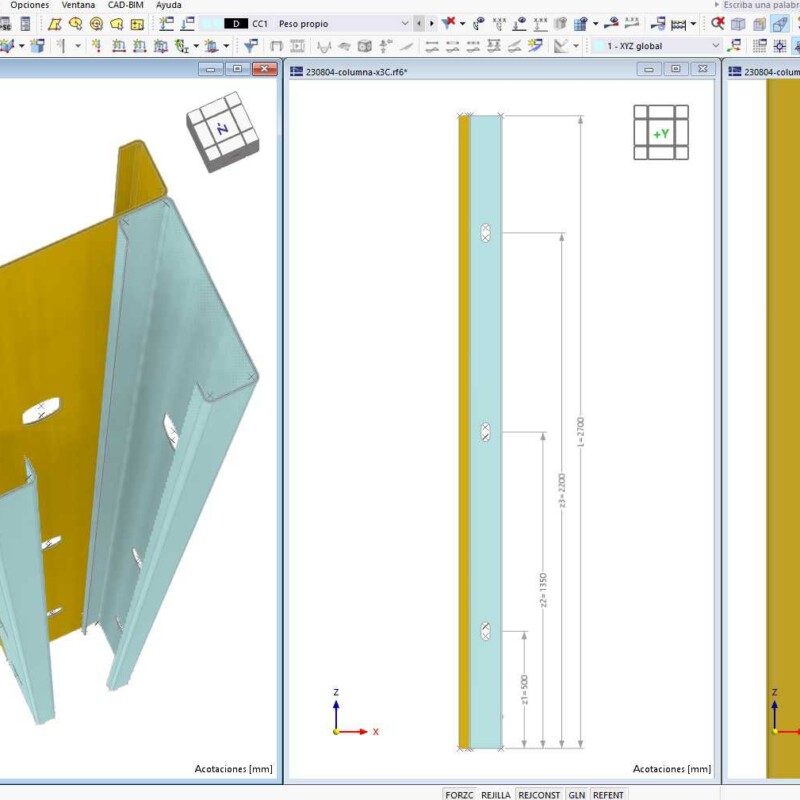Expand dropdown arrow beside dimension lines icon
Viewport: 800px width, 800px height.
[693, 23]
